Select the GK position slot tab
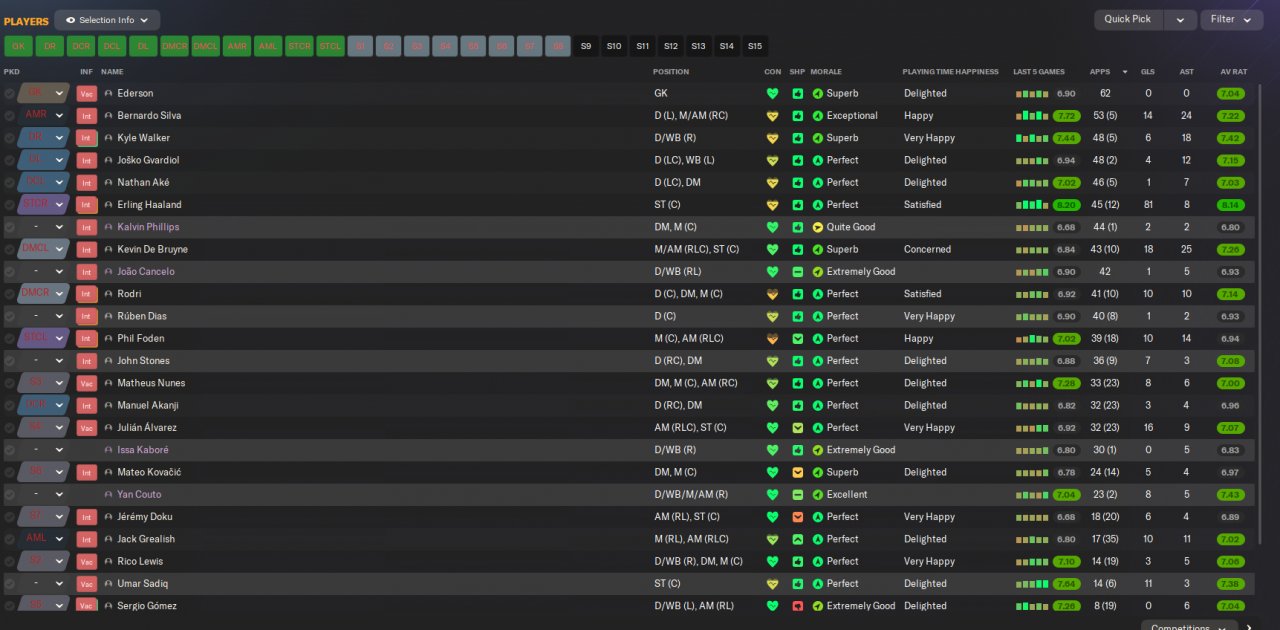 point(18,46)
